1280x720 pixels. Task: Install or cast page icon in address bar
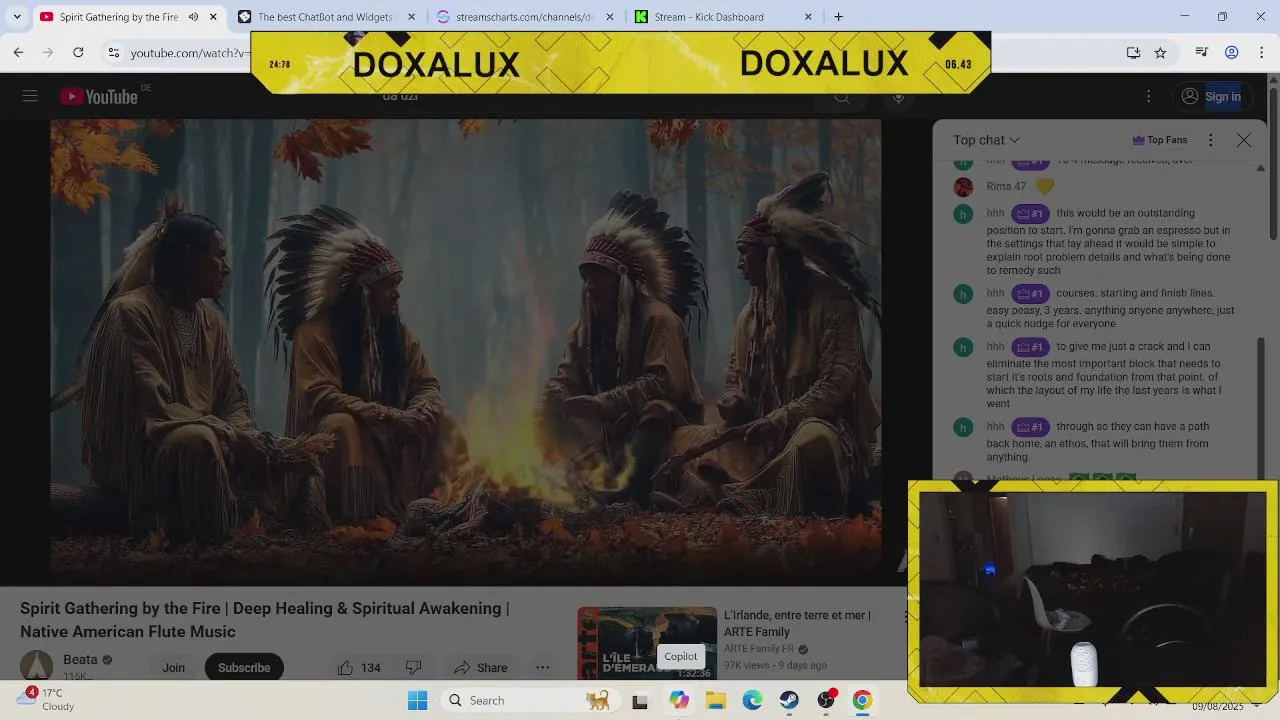click(1133, 53)
